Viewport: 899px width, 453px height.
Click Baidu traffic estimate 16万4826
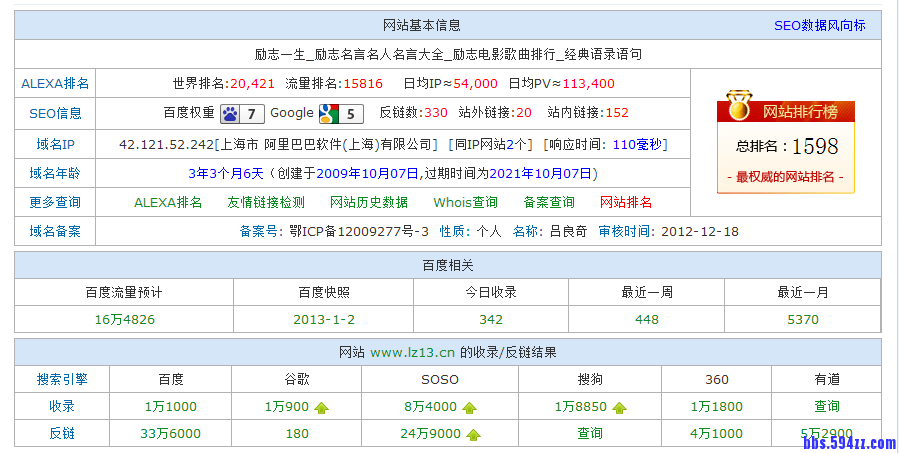124,319
